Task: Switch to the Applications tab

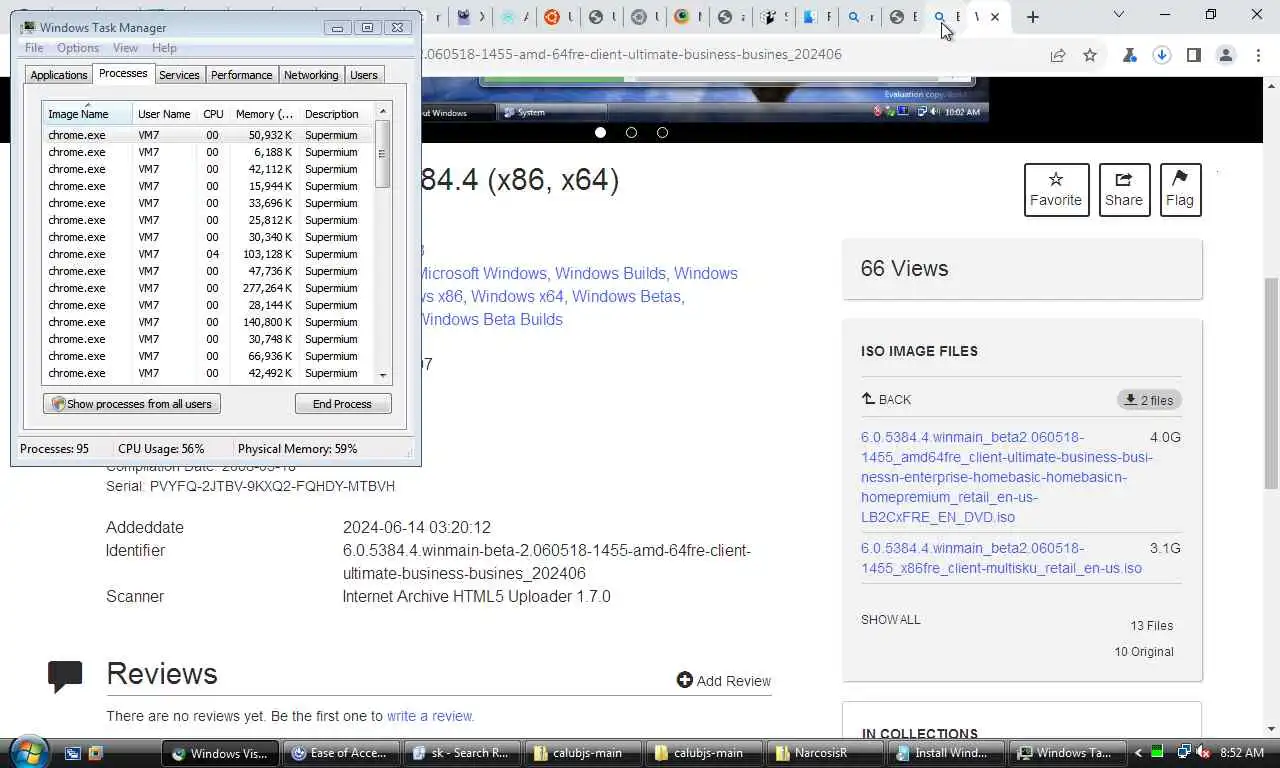Action: (59, 75)
